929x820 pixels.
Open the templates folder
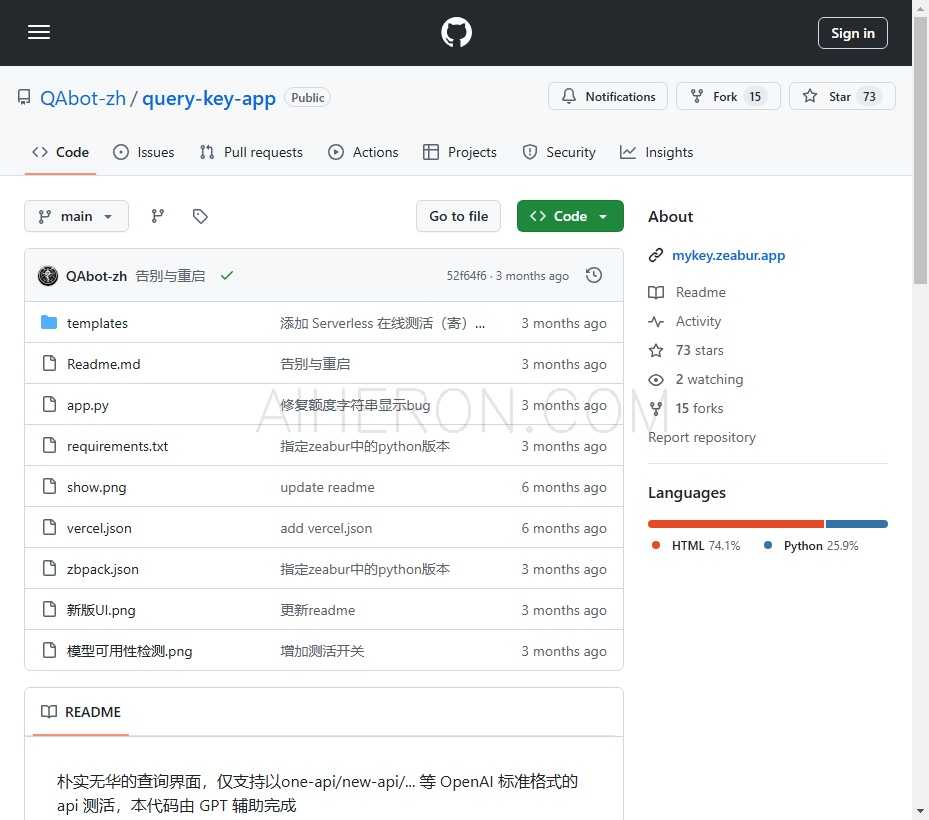97,323
